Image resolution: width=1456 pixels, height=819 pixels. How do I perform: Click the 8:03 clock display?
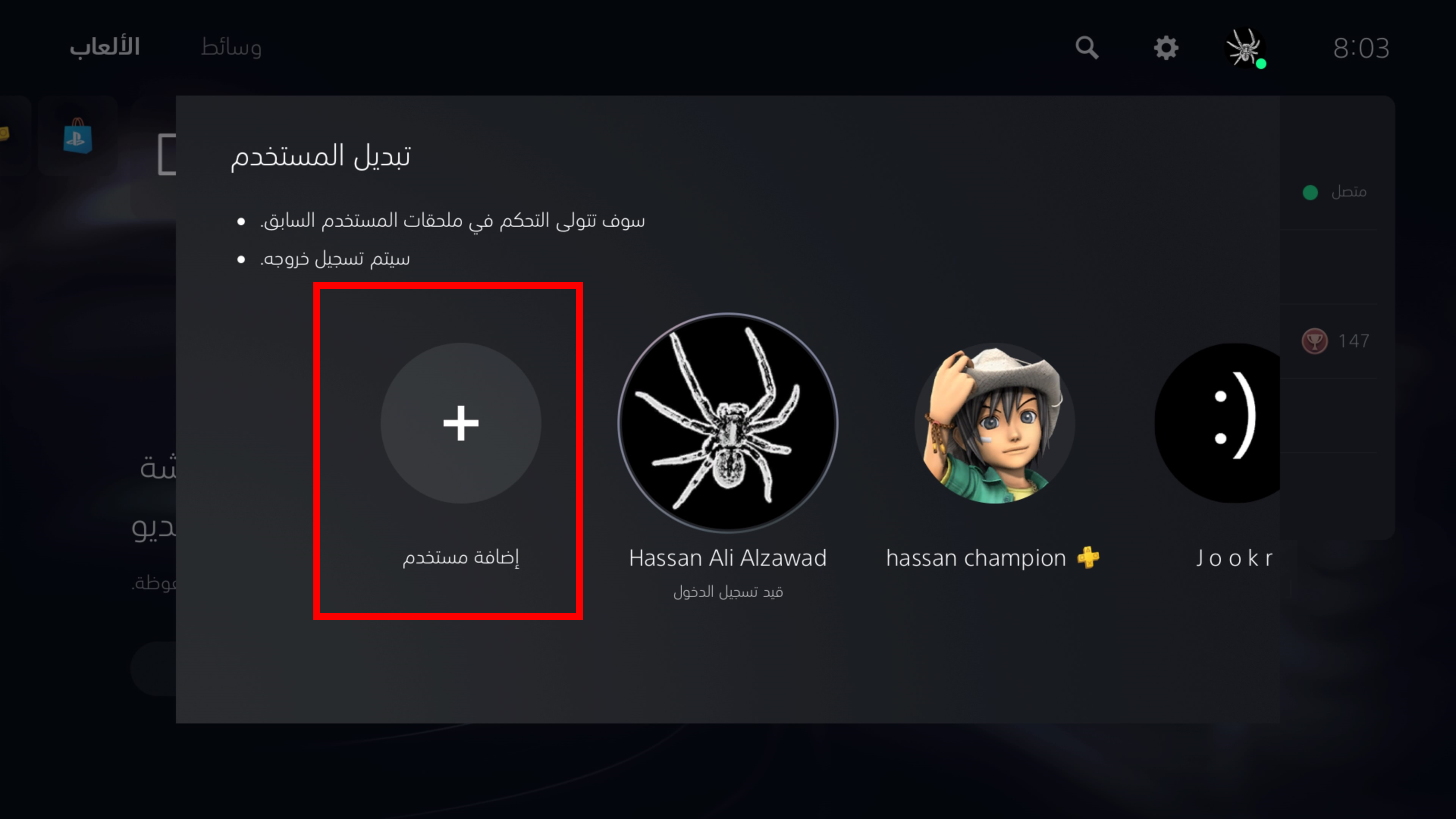coord(1361,48)
